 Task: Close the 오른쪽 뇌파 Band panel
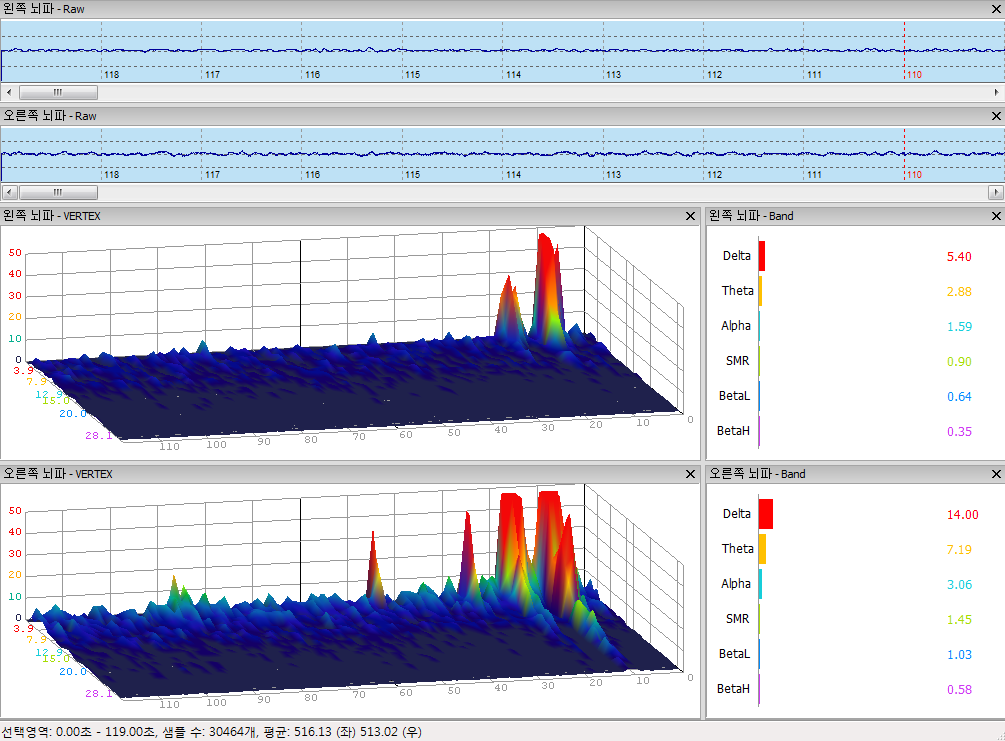point(995,474)
